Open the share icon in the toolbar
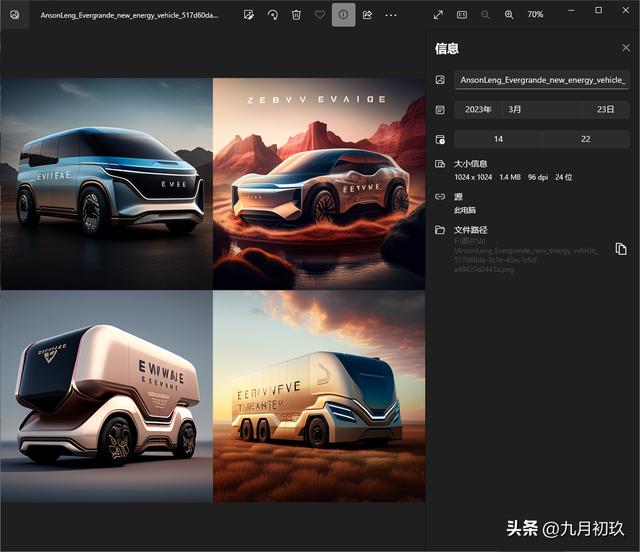The height and width of the screenshot is (552, 640). [x=367, y=15]
